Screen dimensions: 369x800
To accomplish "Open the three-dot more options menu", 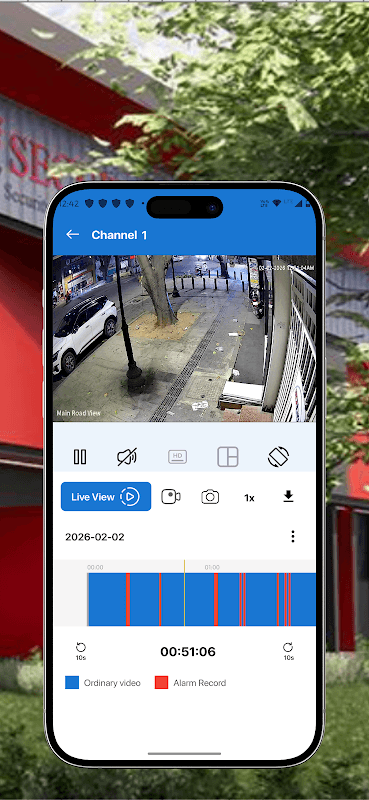I will click(x=292, y=536).
